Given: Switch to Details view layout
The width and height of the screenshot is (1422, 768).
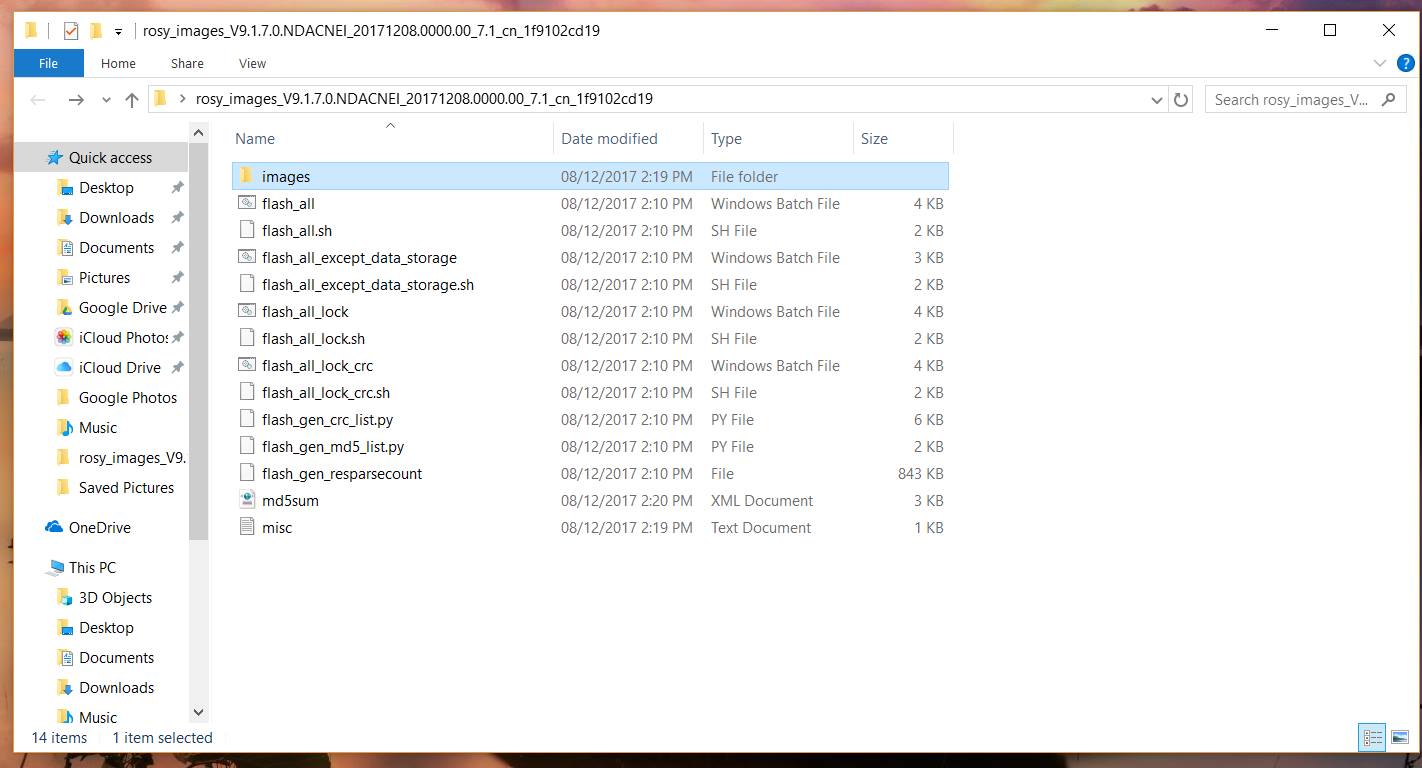Looking at the screenshot, I should [x=1373, y=738].
